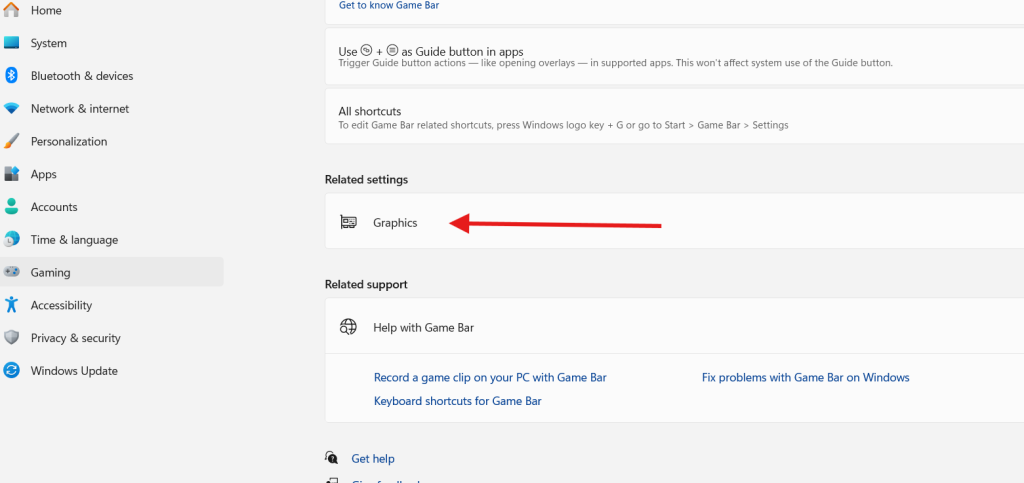Click the System monitor icon
Image resolution: width=1024 pixels, height=483 pixels.
pyautogui.click(x=12, y=43)
